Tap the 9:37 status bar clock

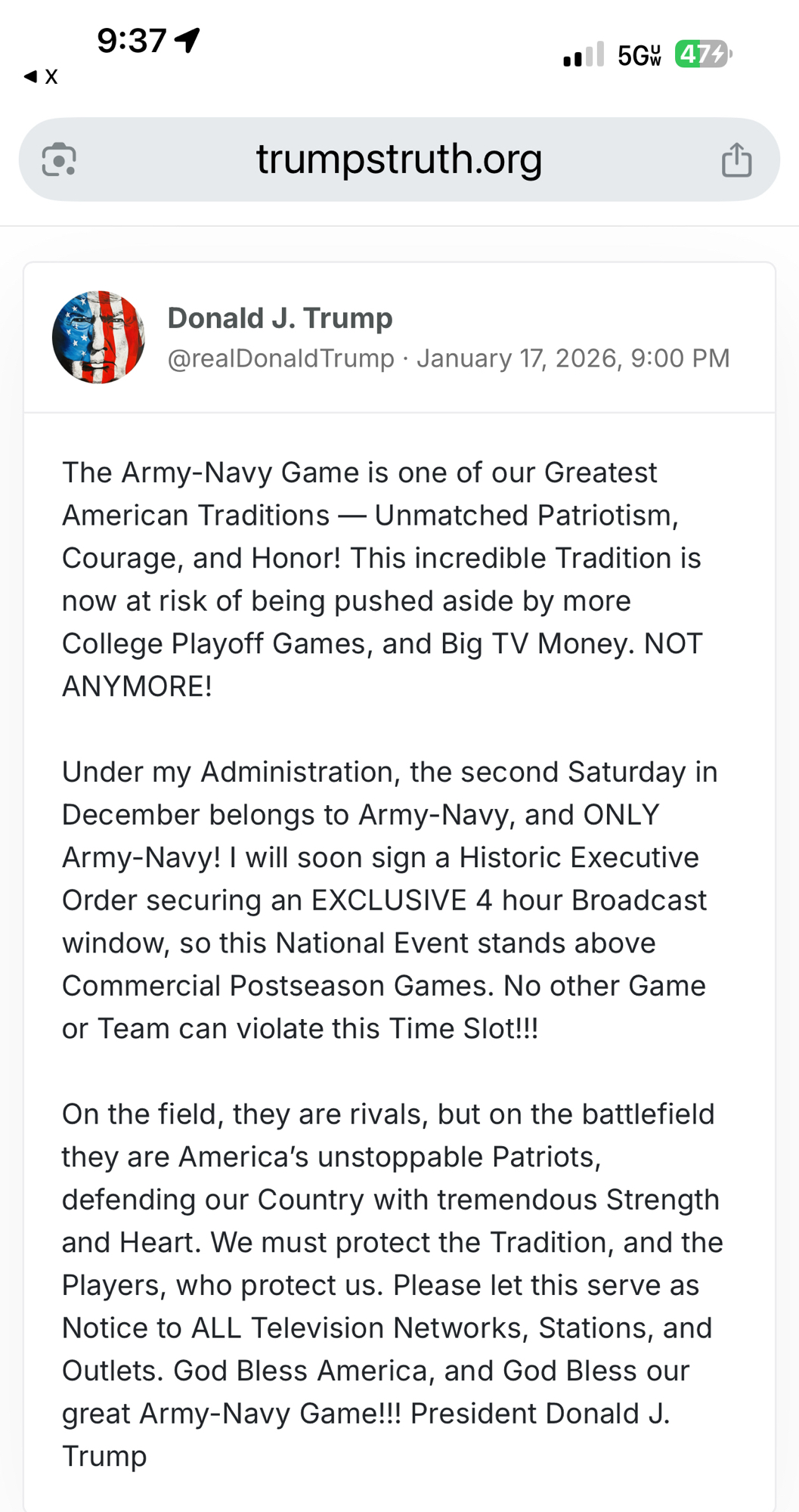pos(131,40)
